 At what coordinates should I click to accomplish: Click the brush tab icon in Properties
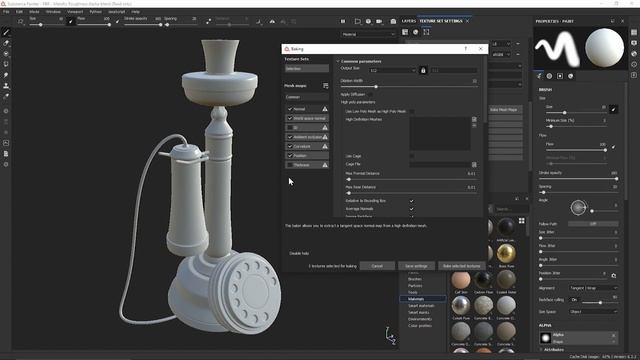(539, 76)
